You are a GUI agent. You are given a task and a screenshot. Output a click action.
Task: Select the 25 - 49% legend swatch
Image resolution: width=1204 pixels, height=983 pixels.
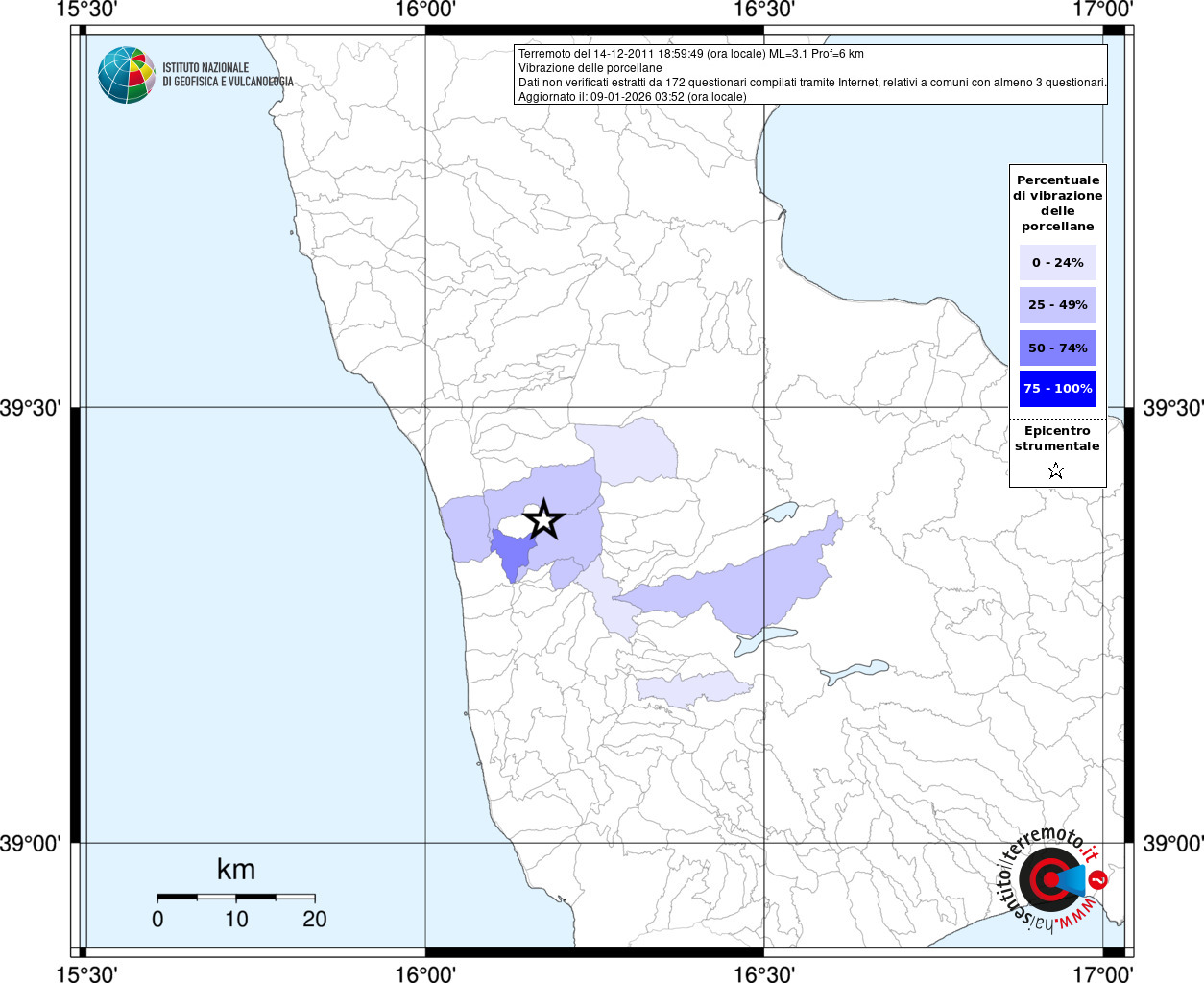click(x=1058, y=305)
